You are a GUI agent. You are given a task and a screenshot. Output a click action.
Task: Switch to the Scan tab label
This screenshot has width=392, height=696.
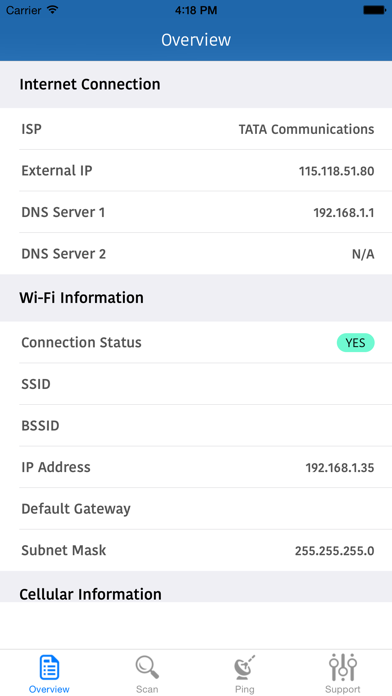click(x=147, y=689)
